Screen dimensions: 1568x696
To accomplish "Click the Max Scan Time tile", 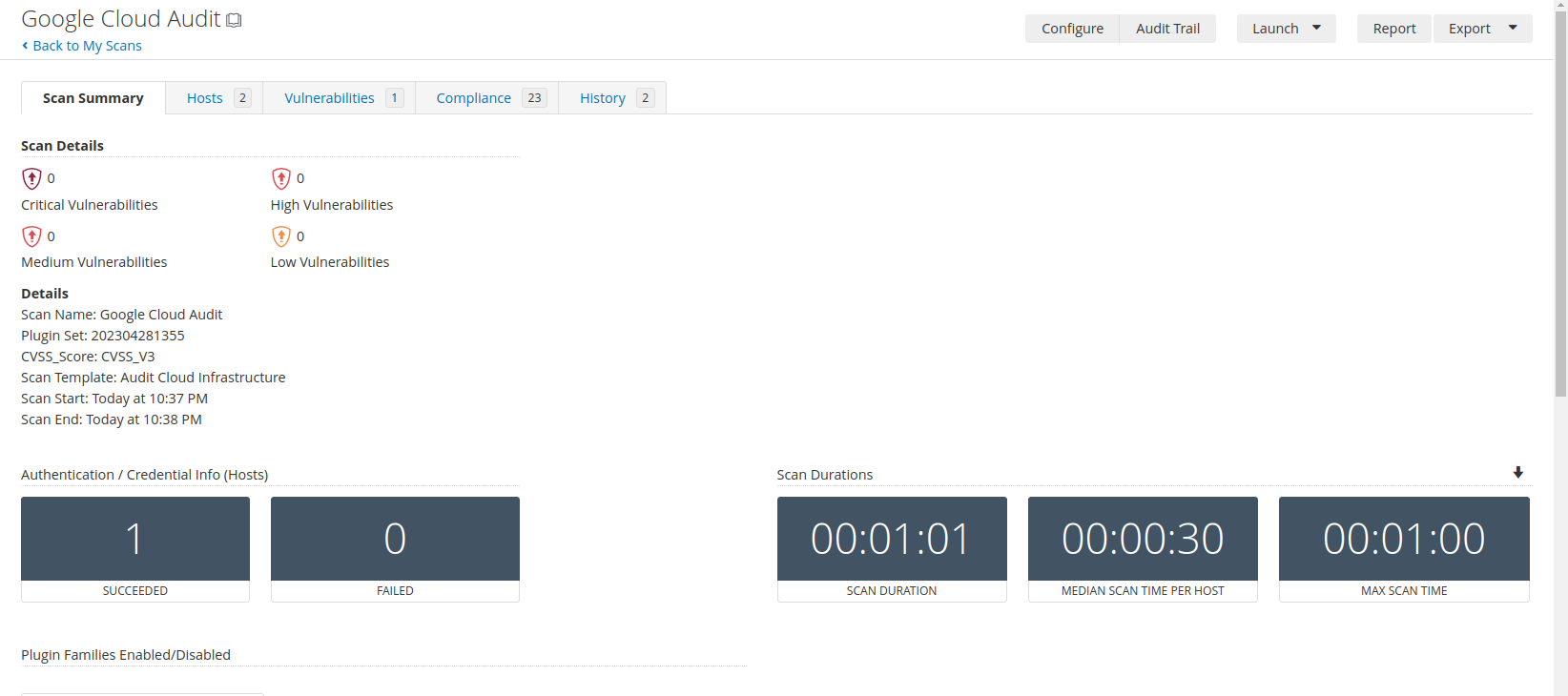I will (1404, 549).
